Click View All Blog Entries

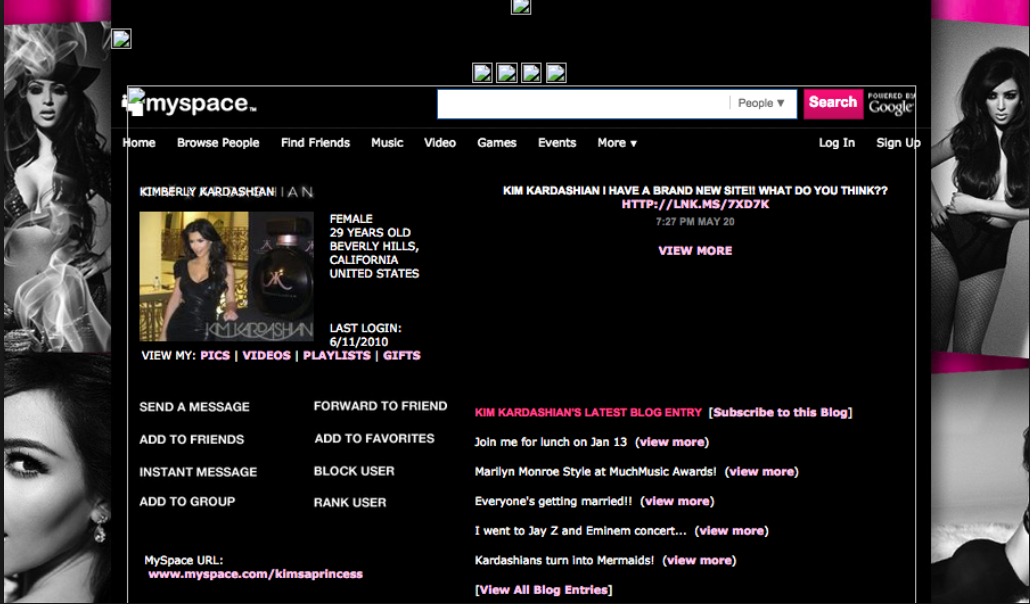coord(543,590)
